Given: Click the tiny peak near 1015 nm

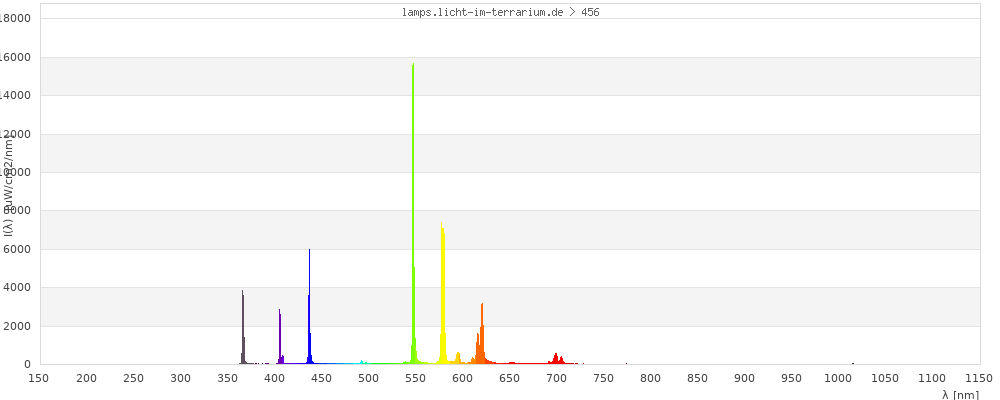Looking at the screenshot, I should (x=853, y=363).
